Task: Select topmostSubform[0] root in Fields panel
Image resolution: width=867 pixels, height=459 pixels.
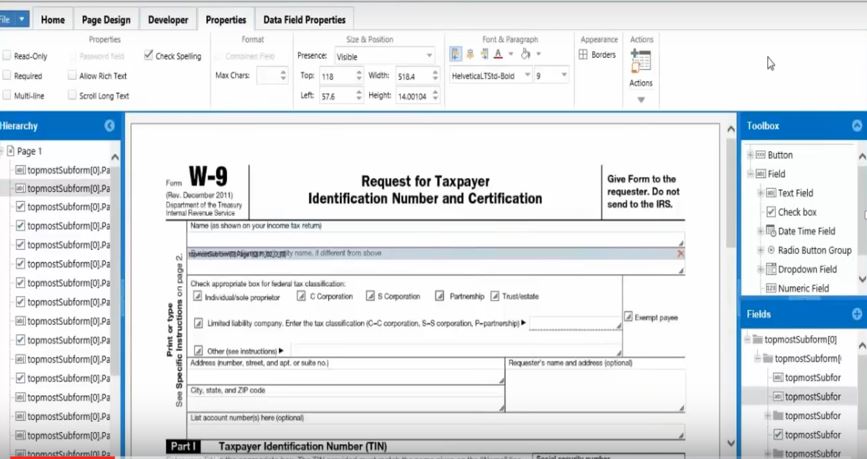Action: click(800, 340)
